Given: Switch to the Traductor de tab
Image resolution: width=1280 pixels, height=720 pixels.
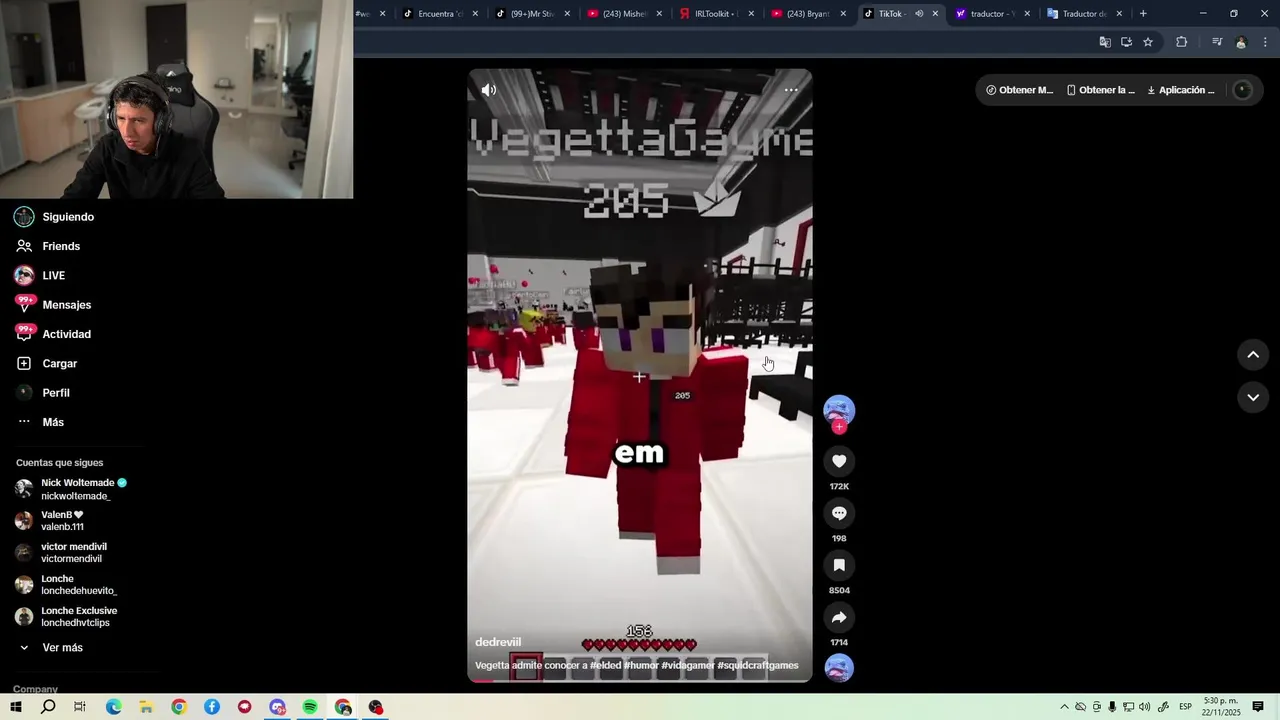Looking at the screenshot, I should 1083,14.
